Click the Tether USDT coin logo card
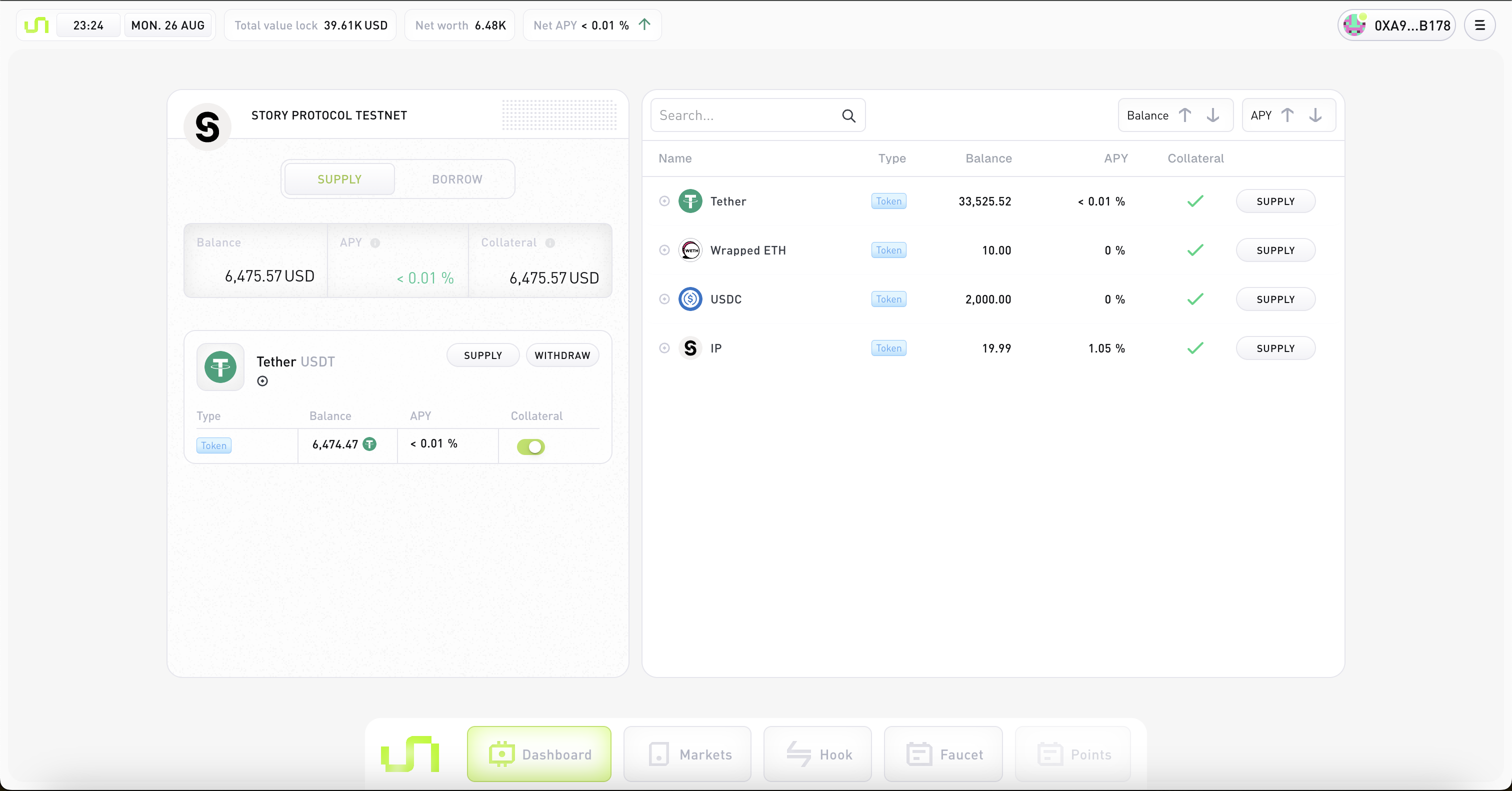 pyautogui.click(x=220, y=366)
